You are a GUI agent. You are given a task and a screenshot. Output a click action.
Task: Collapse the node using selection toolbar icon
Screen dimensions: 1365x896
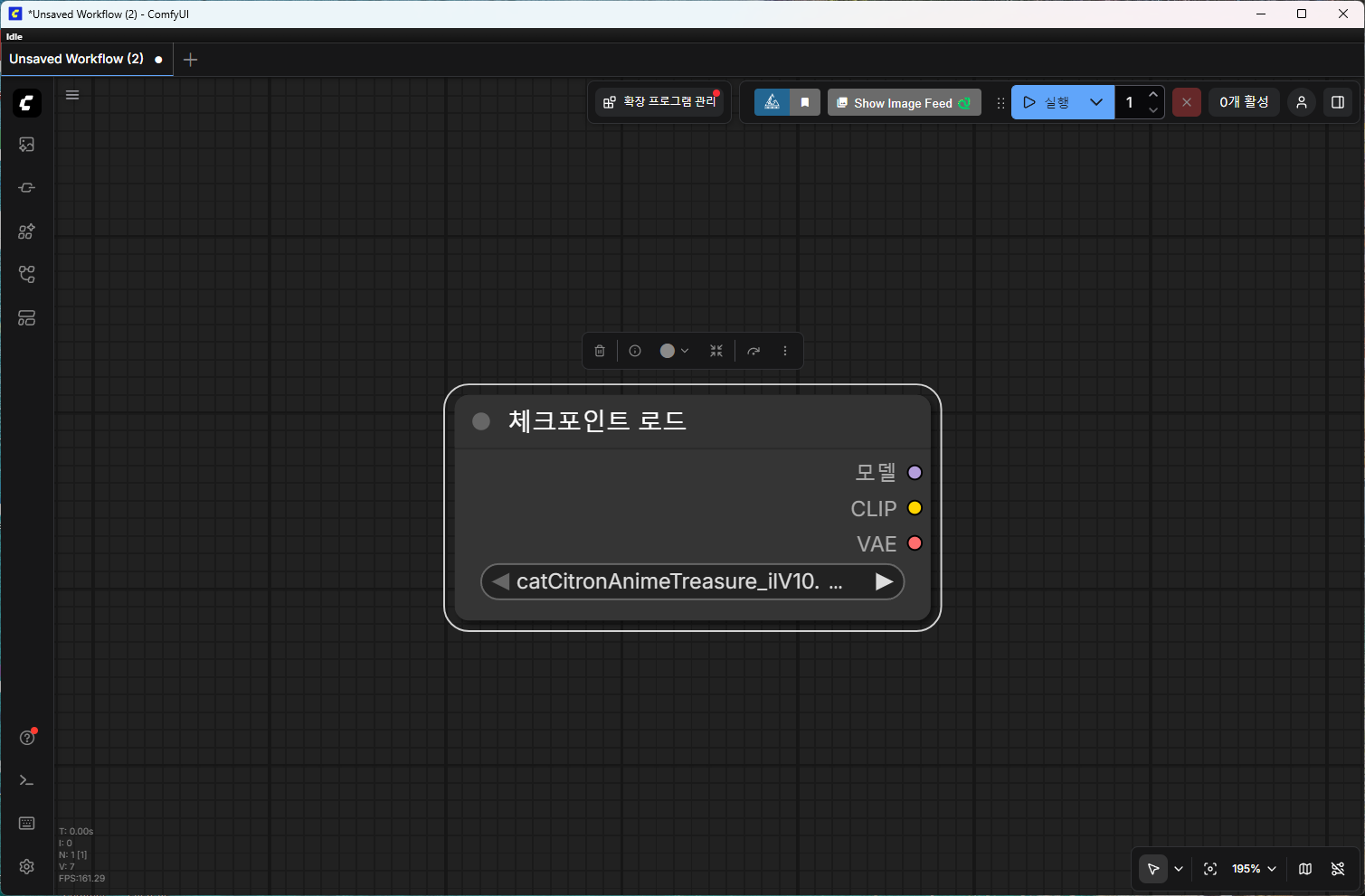pos(716,351)
